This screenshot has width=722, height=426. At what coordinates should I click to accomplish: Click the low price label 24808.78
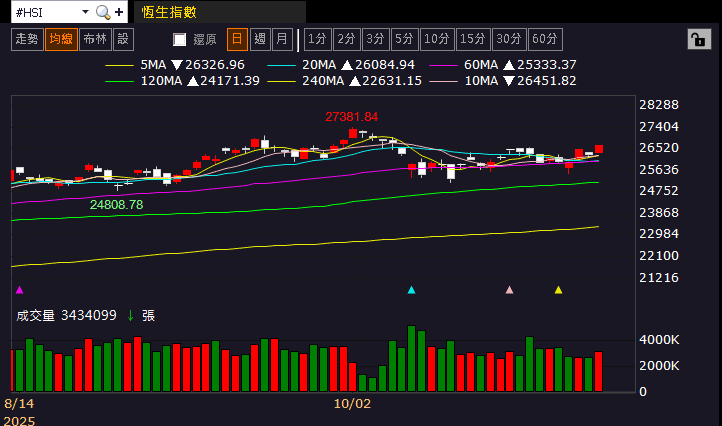coord(116,205)
